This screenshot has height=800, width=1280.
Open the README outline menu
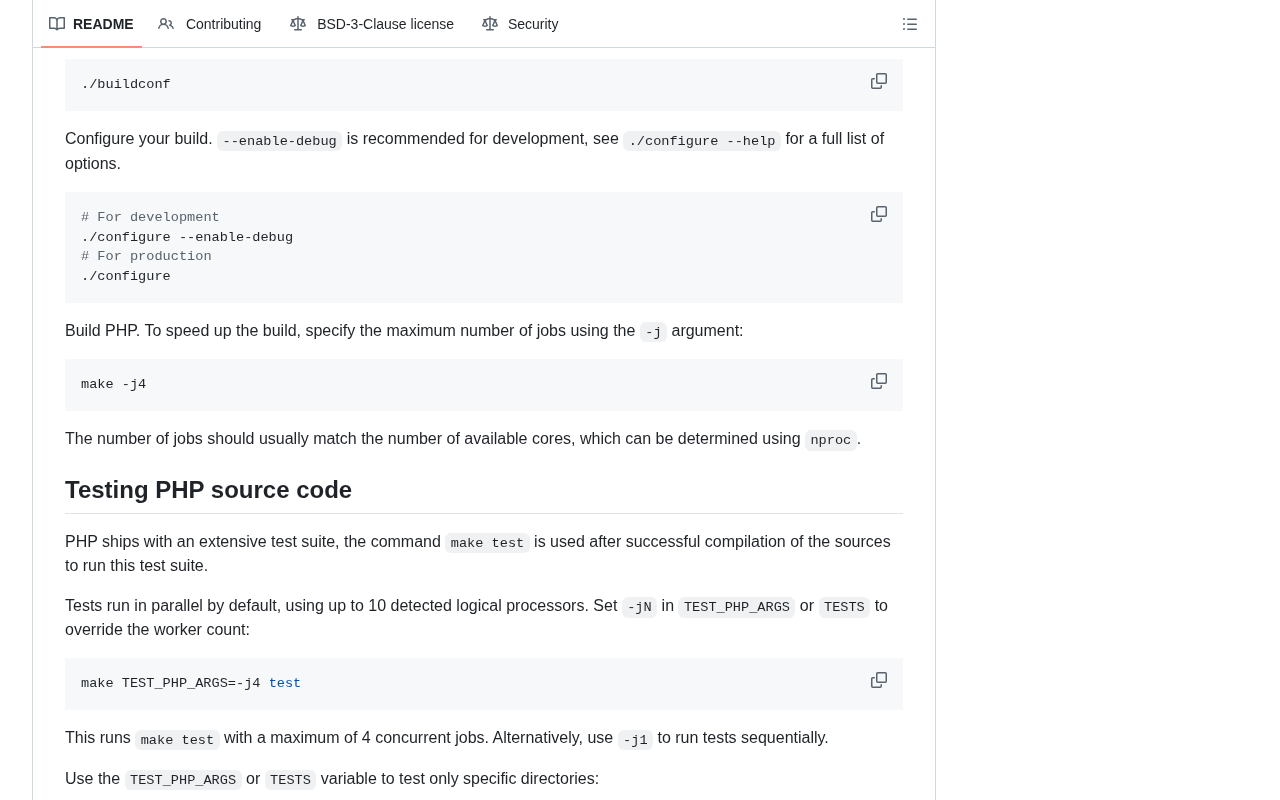click(x=910, y=24)
